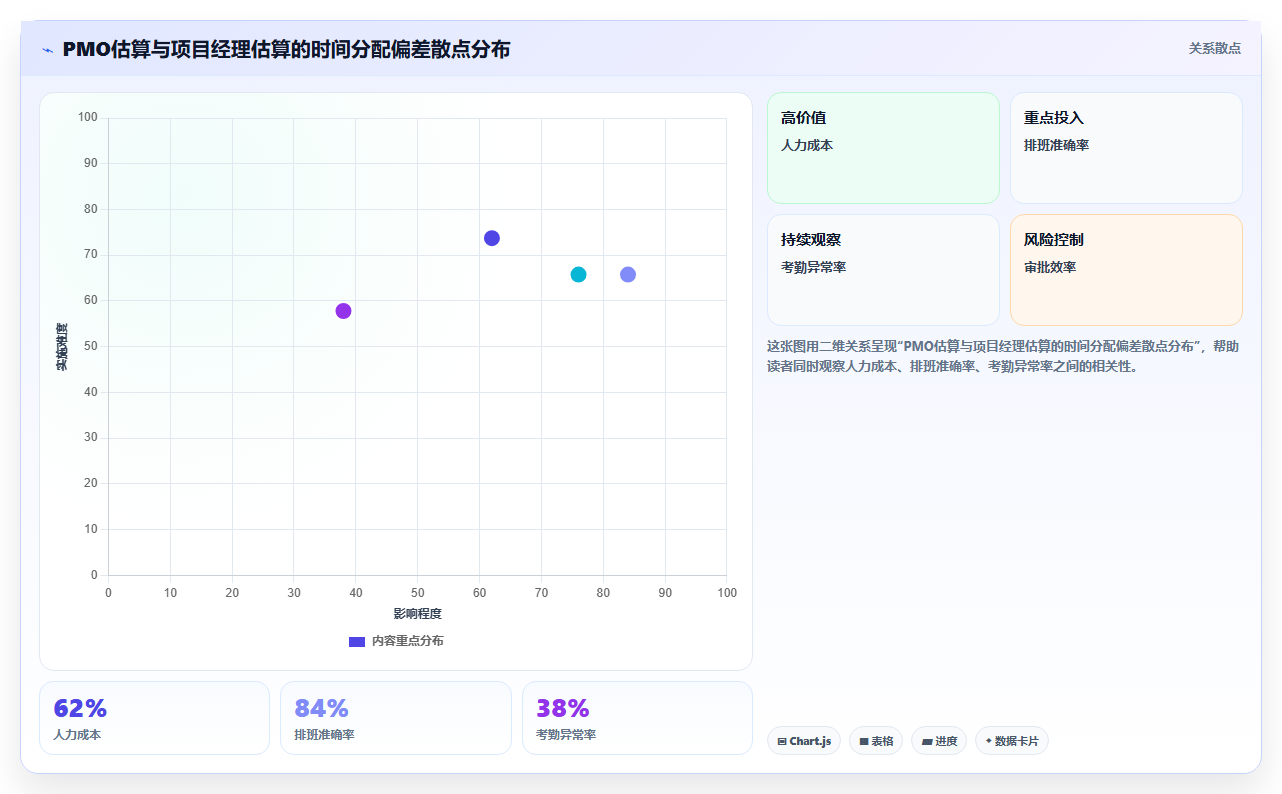
Task: Select the 38% 考勤异常率 stat card
Action: click(x=637, y=718)
